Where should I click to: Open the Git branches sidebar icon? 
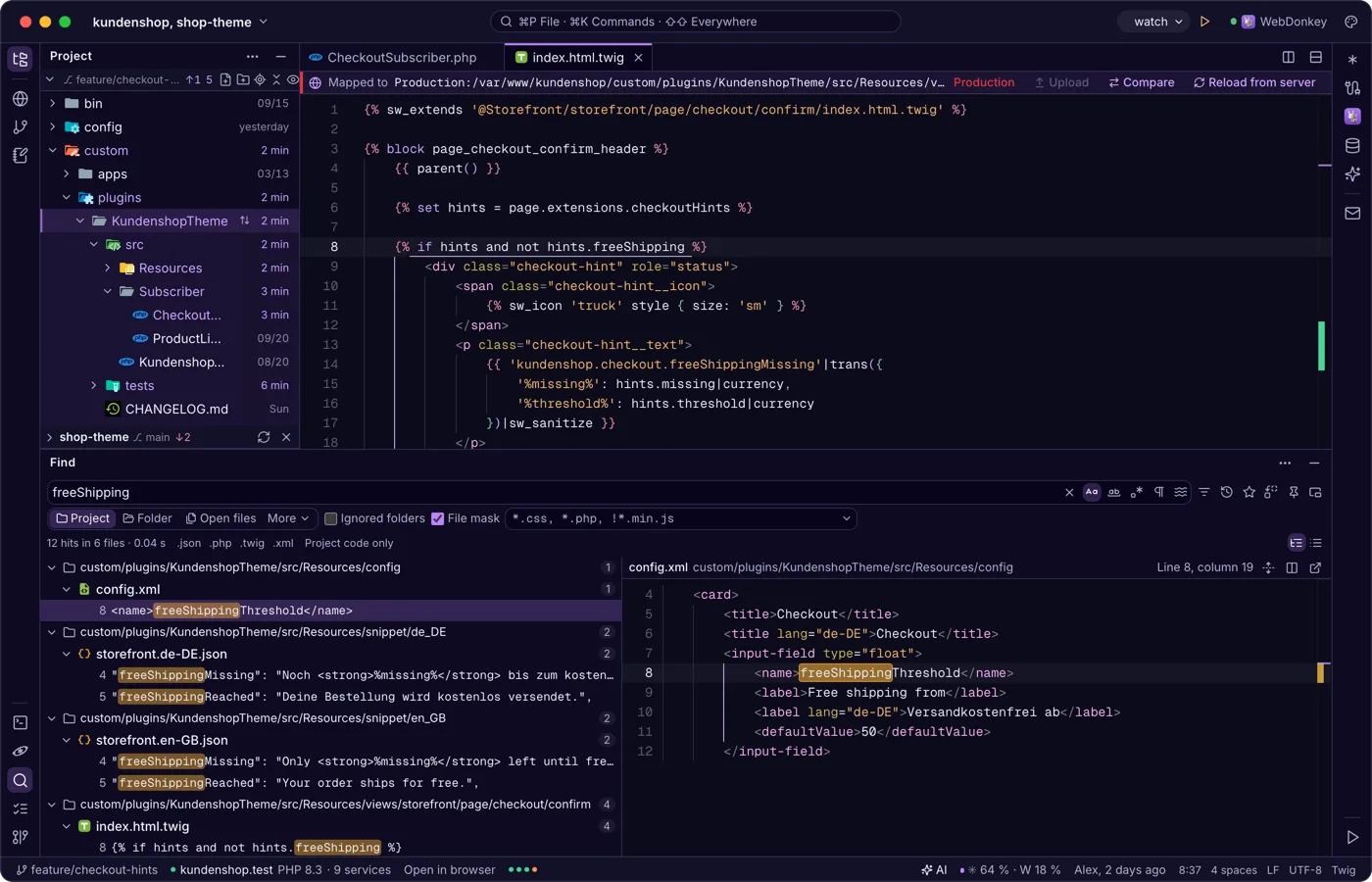point(21,127)
